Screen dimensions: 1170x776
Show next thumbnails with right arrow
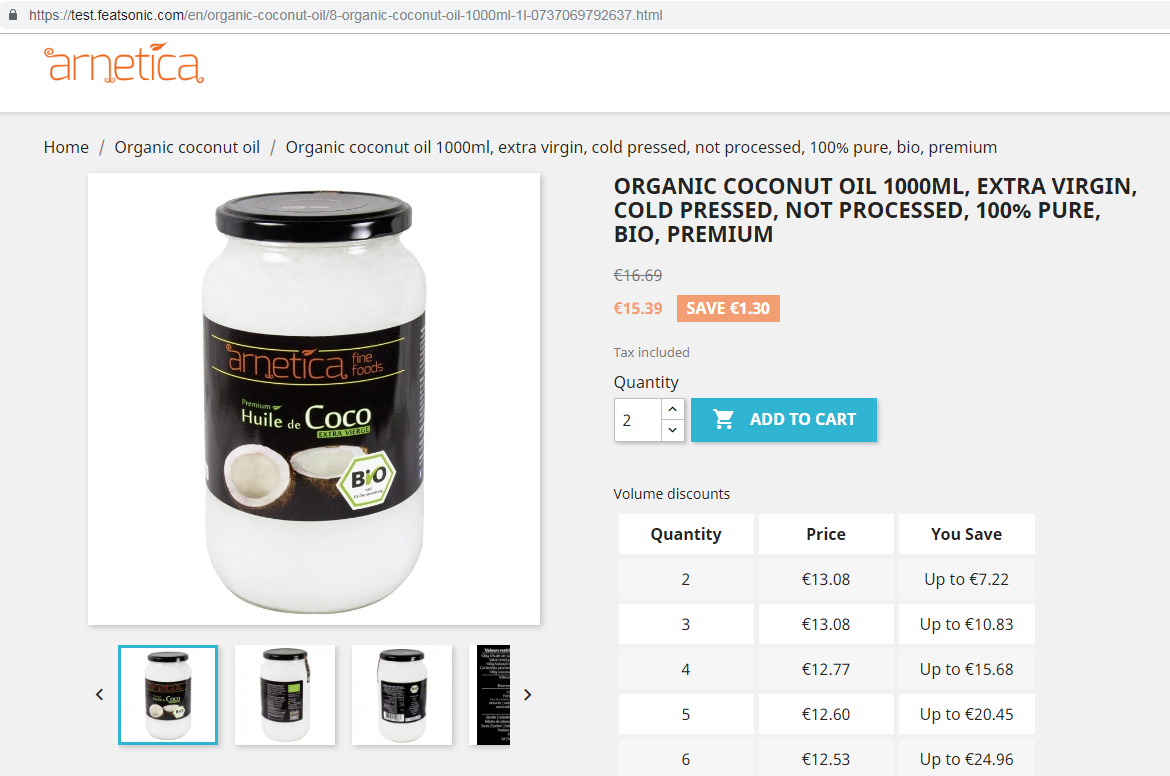click(528, 695)
